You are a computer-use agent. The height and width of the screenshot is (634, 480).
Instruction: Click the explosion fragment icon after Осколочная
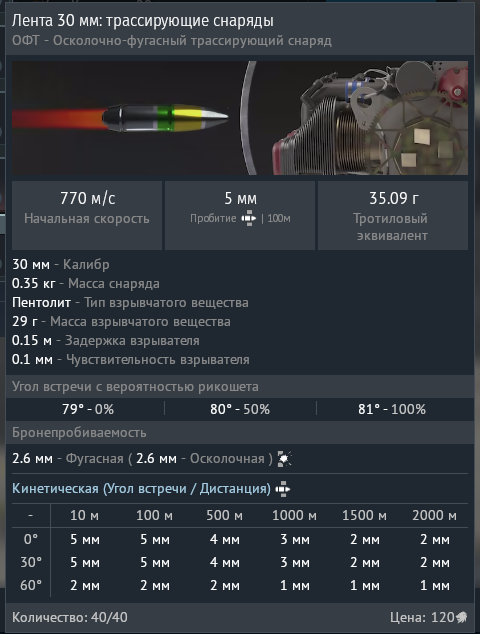pyautogui.click(x=285, y=459)
